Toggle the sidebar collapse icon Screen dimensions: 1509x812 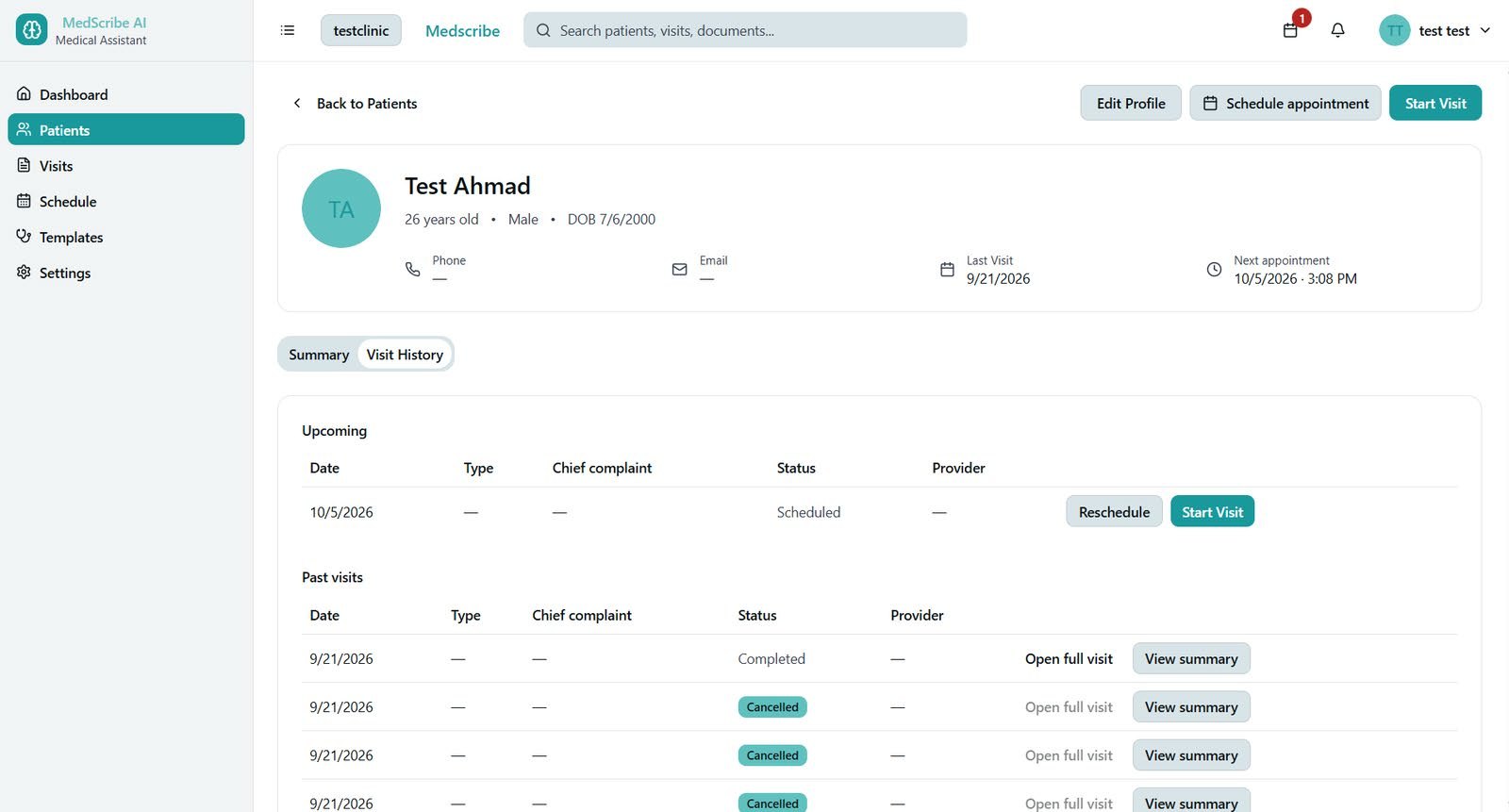point(288,30)
